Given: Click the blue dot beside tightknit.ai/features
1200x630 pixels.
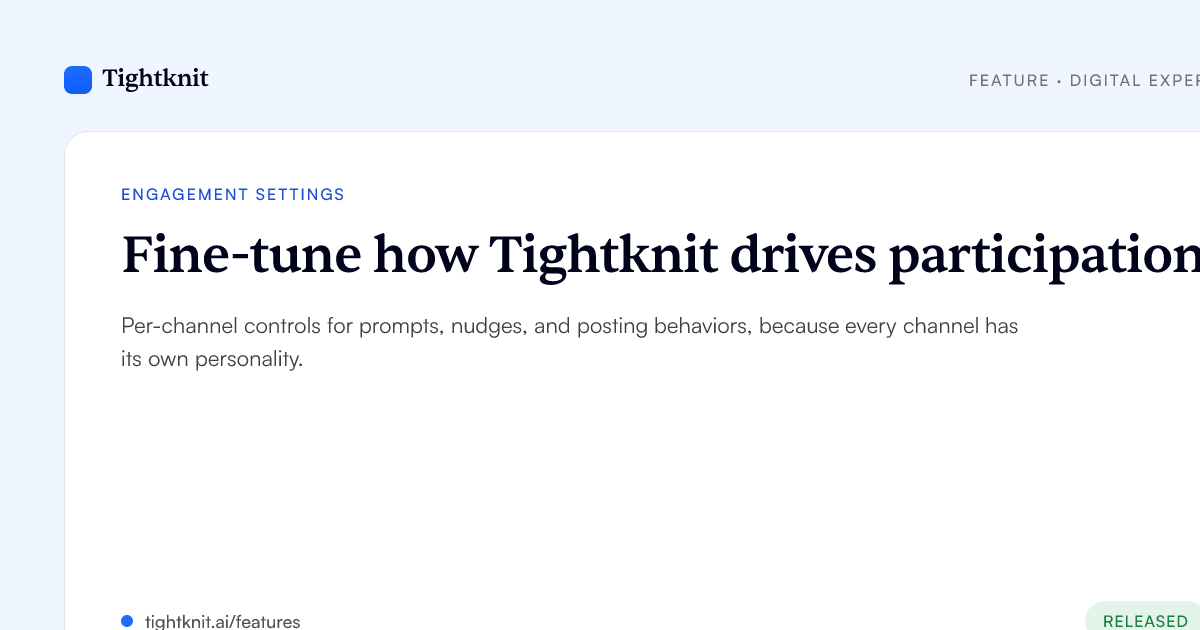Looking at the screenshot, I should click(127, 621).
